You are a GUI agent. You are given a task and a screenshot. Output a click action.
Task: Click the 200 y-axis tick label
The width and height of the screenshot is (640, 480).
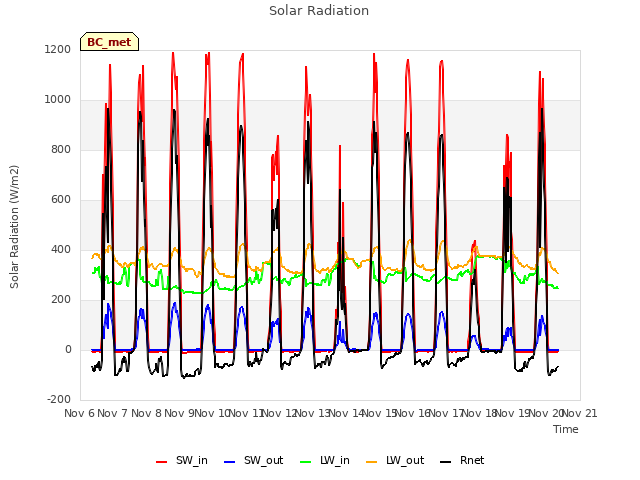[61, 300]
